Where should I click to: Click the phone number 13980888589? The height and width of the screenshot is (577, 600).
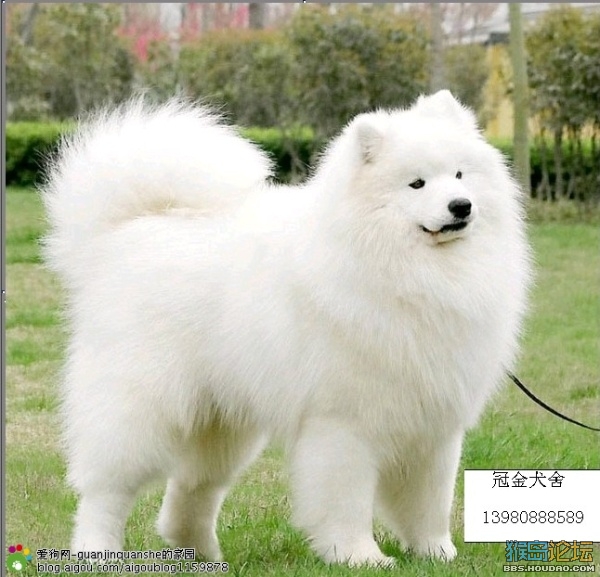pyautogui.click(x=533, y=517)
